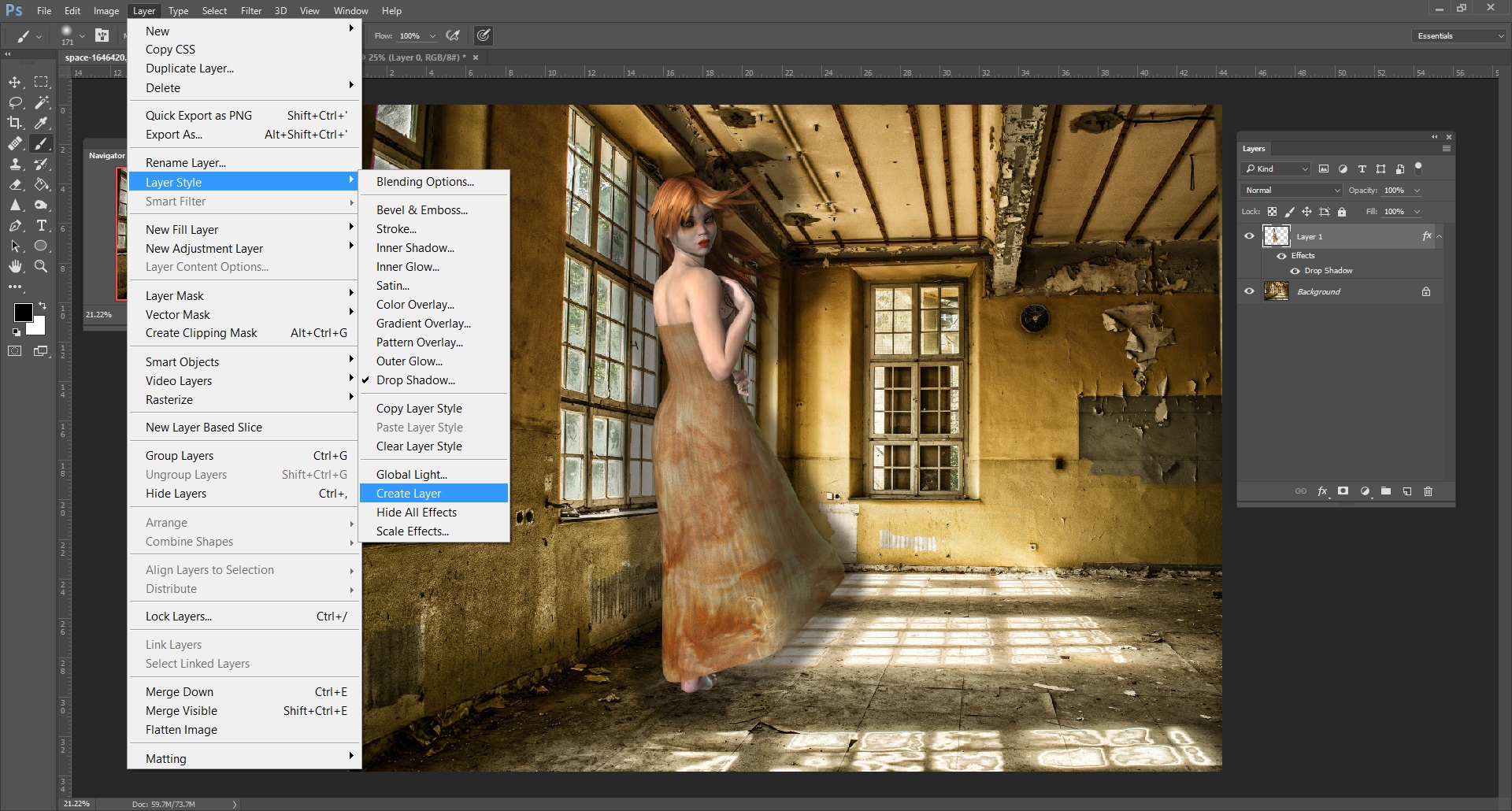Image resolution: width=1512 pixels, height=811 pixels.
Task: Click the Layer 1 thumbnail
Action: point(1277,236)
